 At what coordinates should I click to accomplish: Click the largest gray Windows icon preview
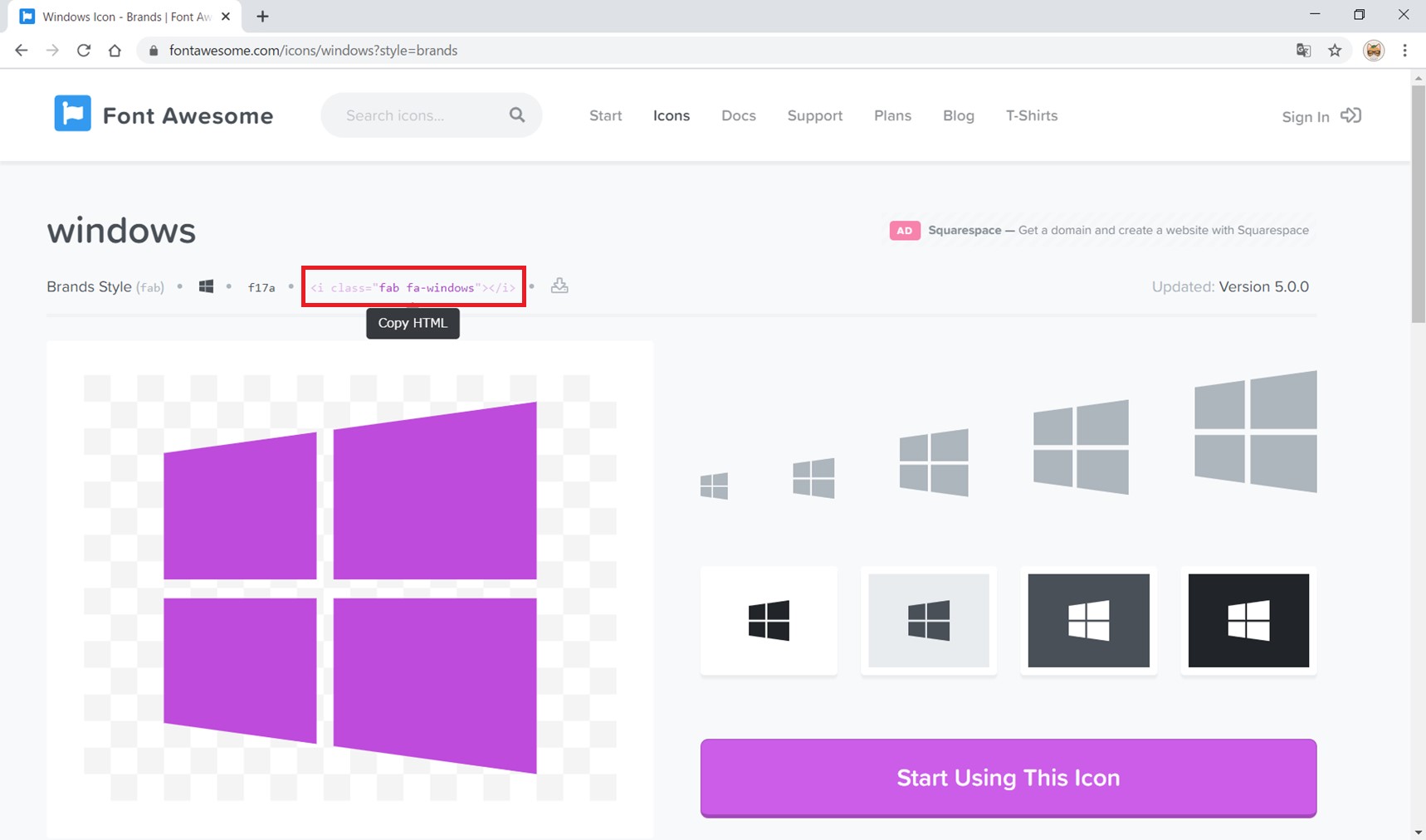1255,432
